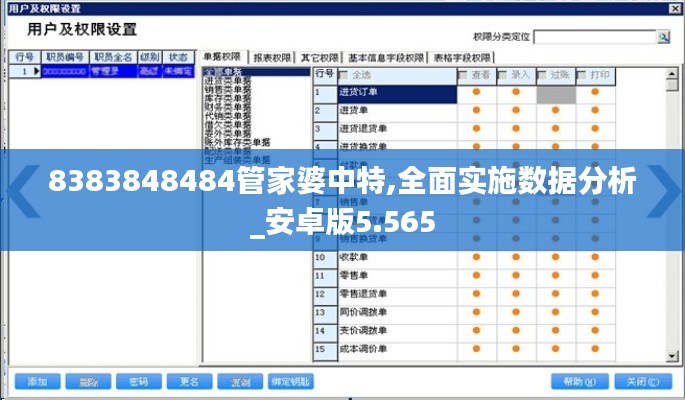The height and width of the screenshot is (400, 685).
Task: Toggle 查看 permission for 收款单
Action: pyautogui.click(x=476, y=257)
